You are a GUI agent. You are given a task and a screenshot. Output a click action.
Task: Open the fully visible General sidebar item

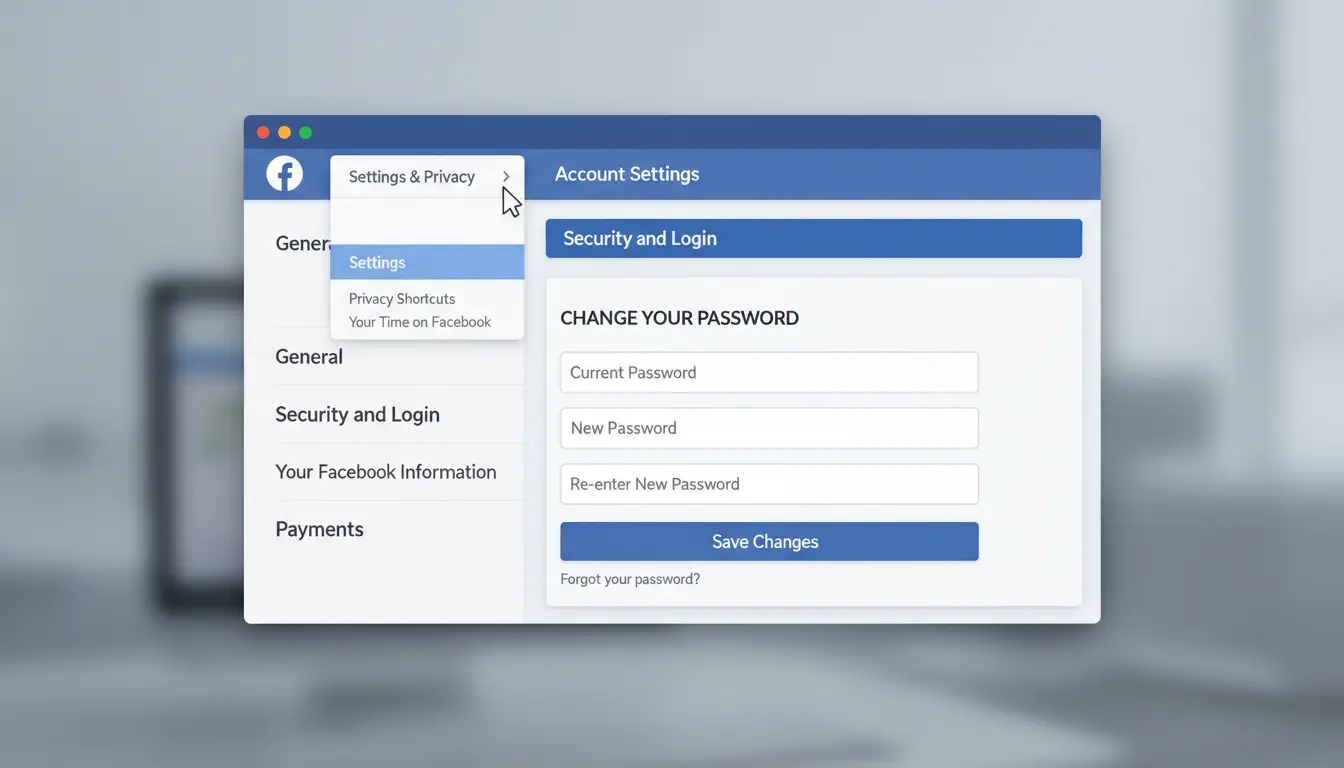[x=309, y=357]
